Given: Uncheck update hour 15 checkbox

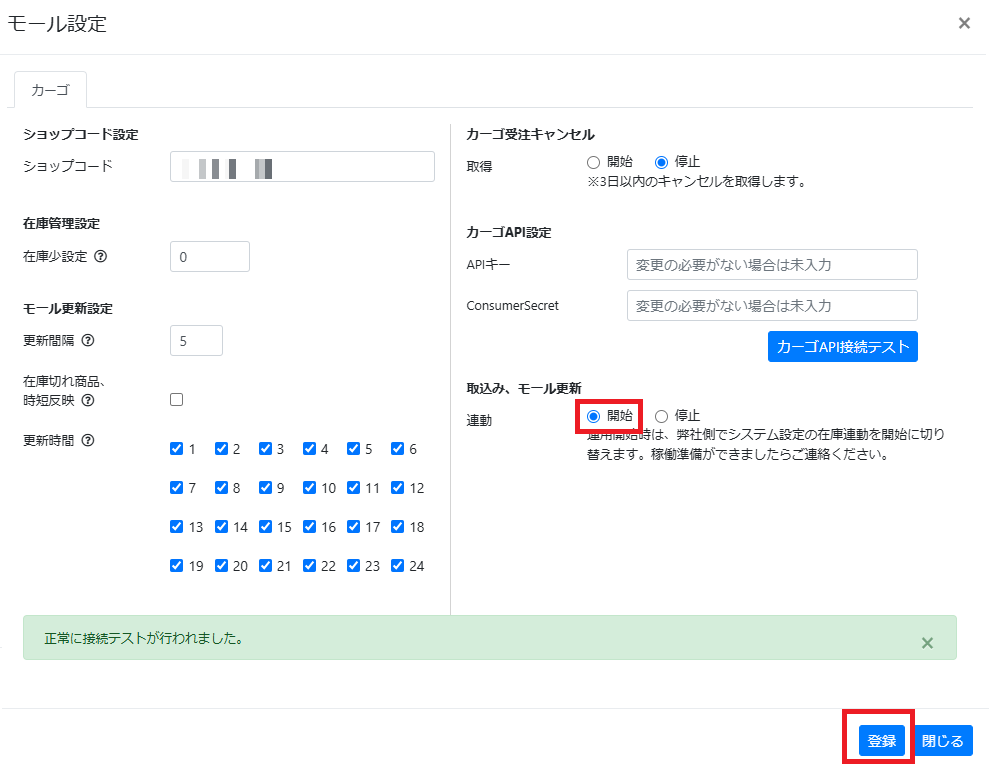Looking at the screenshot, I should pyautogui.click(x=265, y=527).
